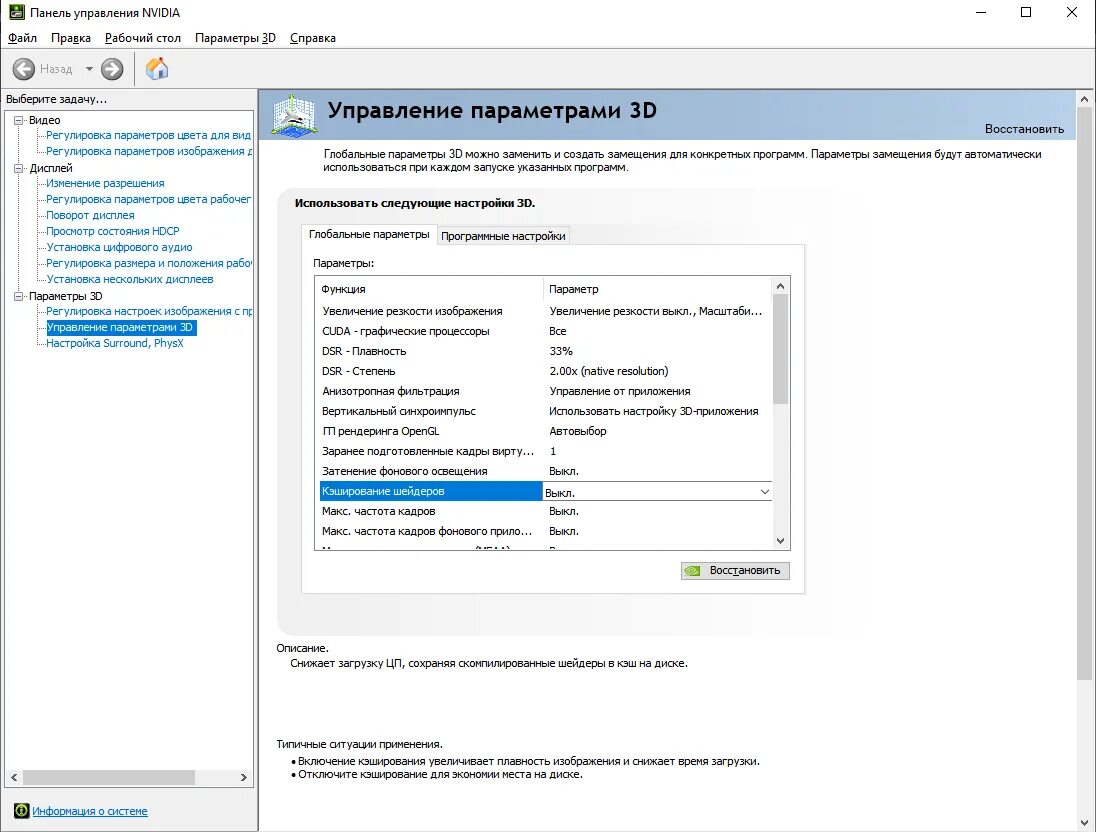1096x832 pixels.
Task: Click settings list scroll-up arrow
Action: point(781,286)
